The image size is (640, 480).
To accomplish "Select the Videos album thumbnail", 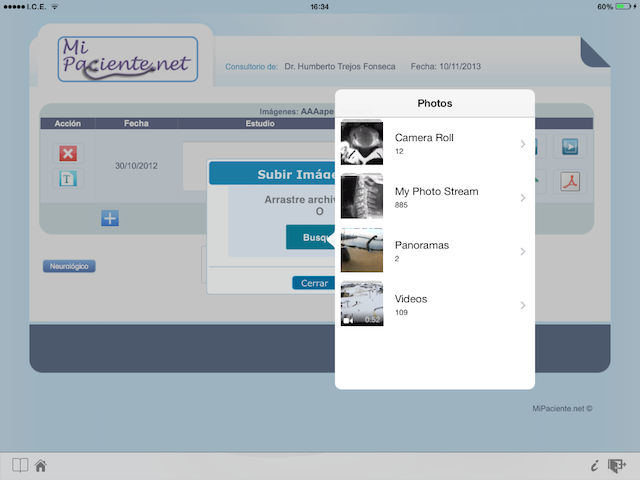I will [361, 304].
